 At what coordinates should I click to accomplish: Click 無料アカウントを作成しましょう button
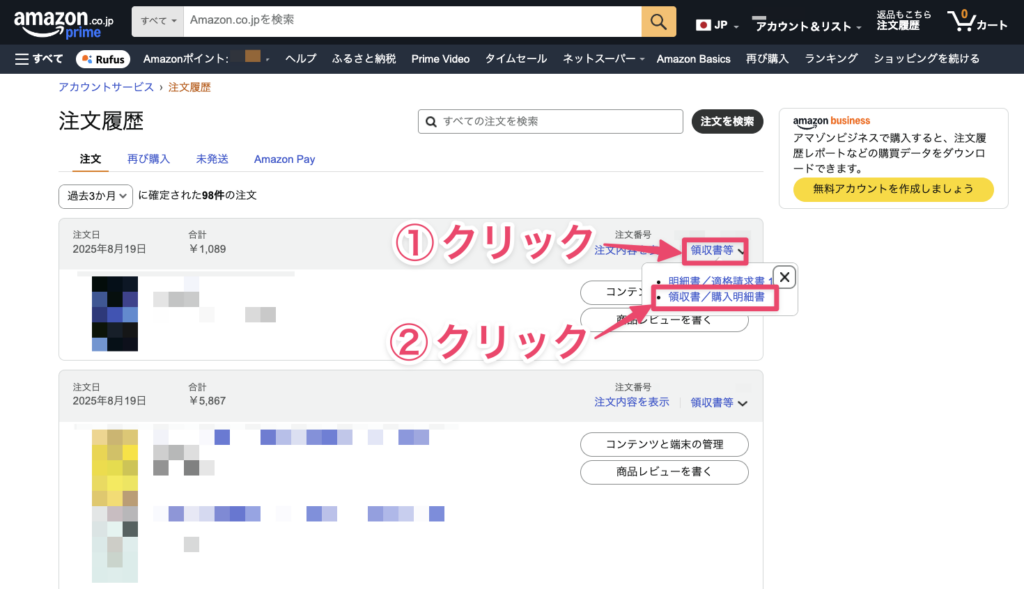tap(893, 189)
